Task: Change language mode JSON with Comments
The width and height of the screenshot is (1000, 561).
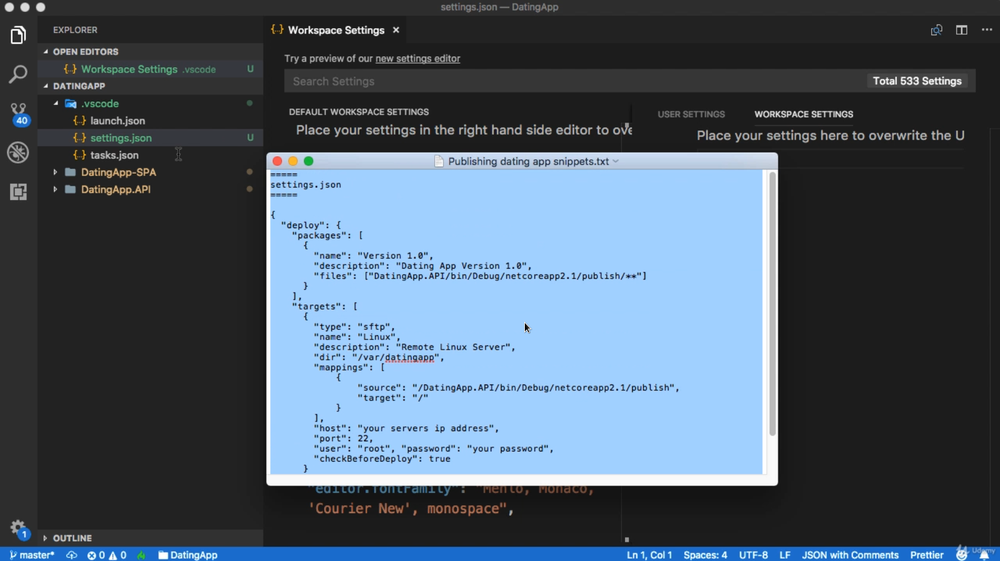Action: [x=849, y=555]
